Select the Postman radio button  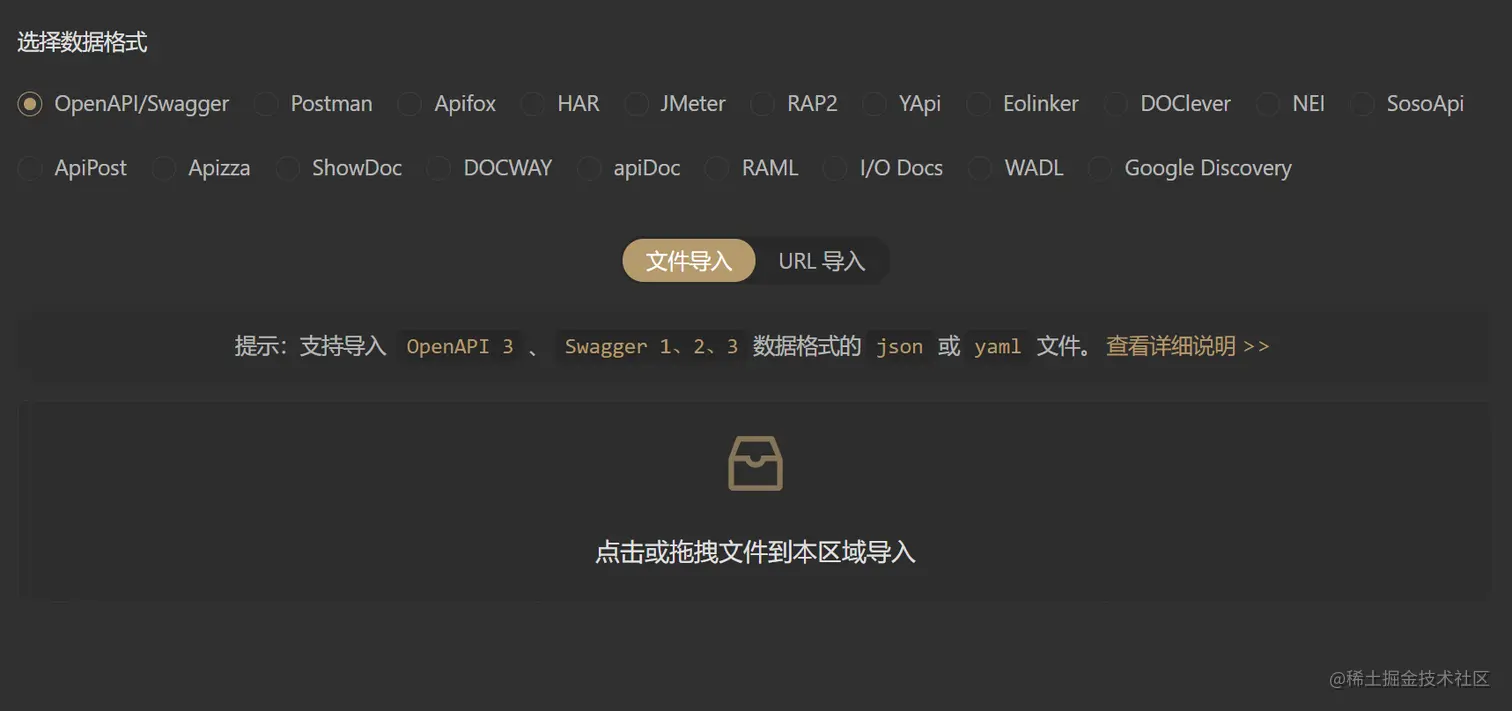[266, 104]
